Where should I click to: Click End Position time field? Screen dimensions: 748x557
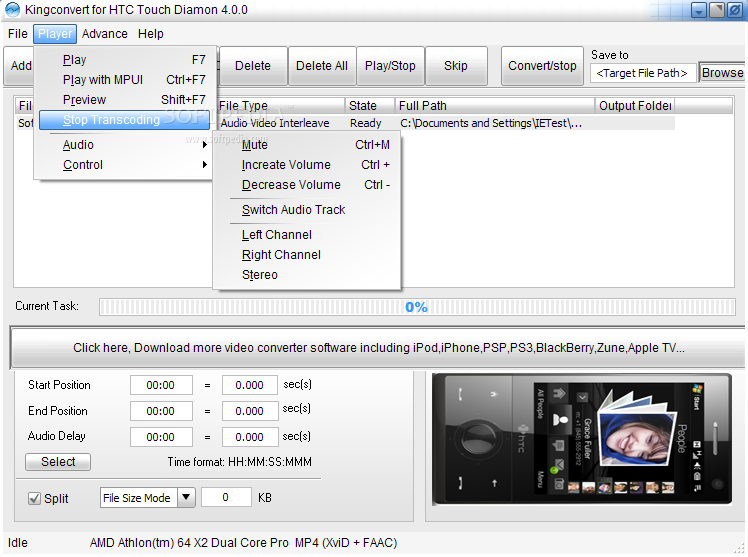click(x=161, y=411)
